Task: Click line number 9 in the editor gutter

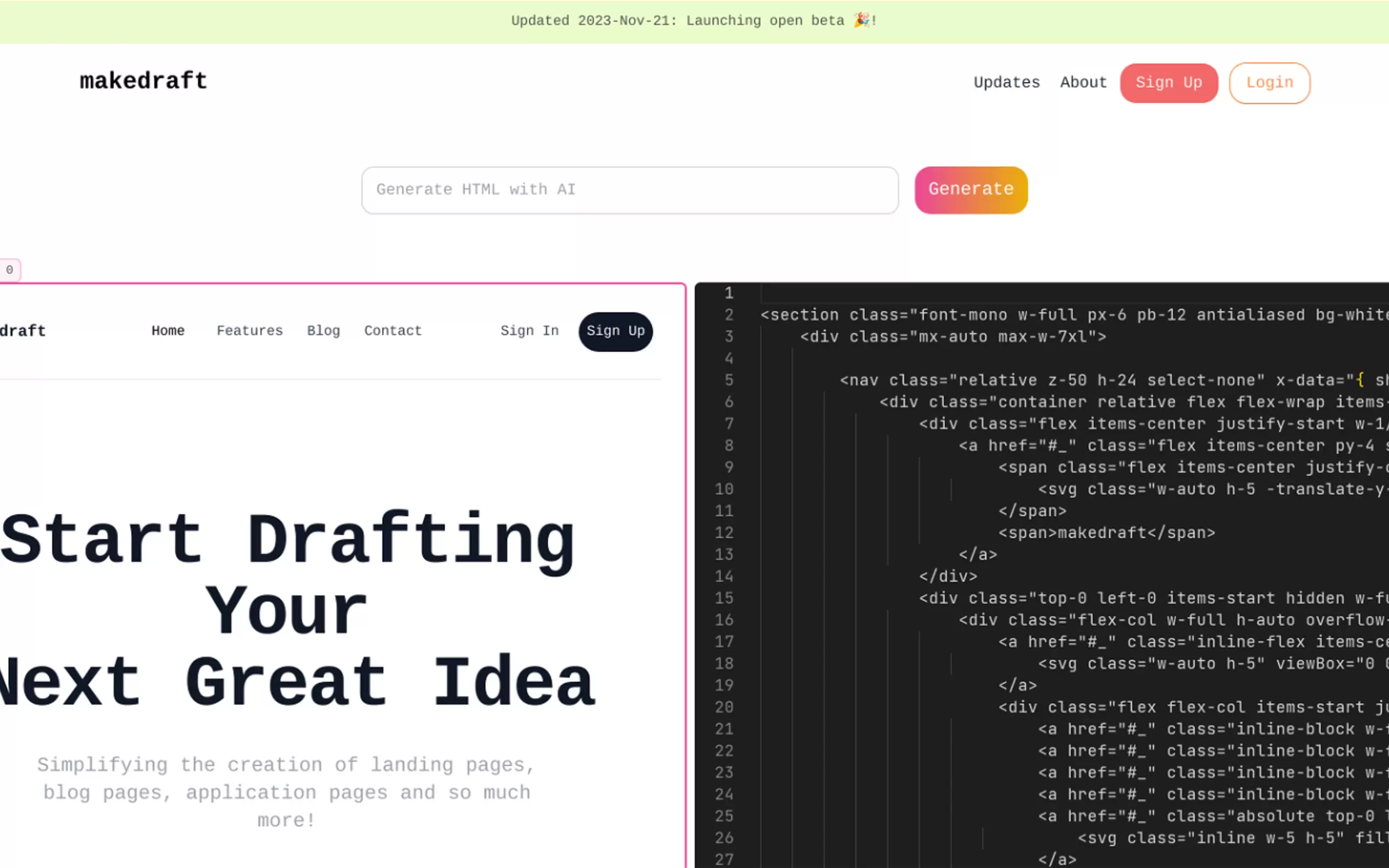Action: point(728,468)
